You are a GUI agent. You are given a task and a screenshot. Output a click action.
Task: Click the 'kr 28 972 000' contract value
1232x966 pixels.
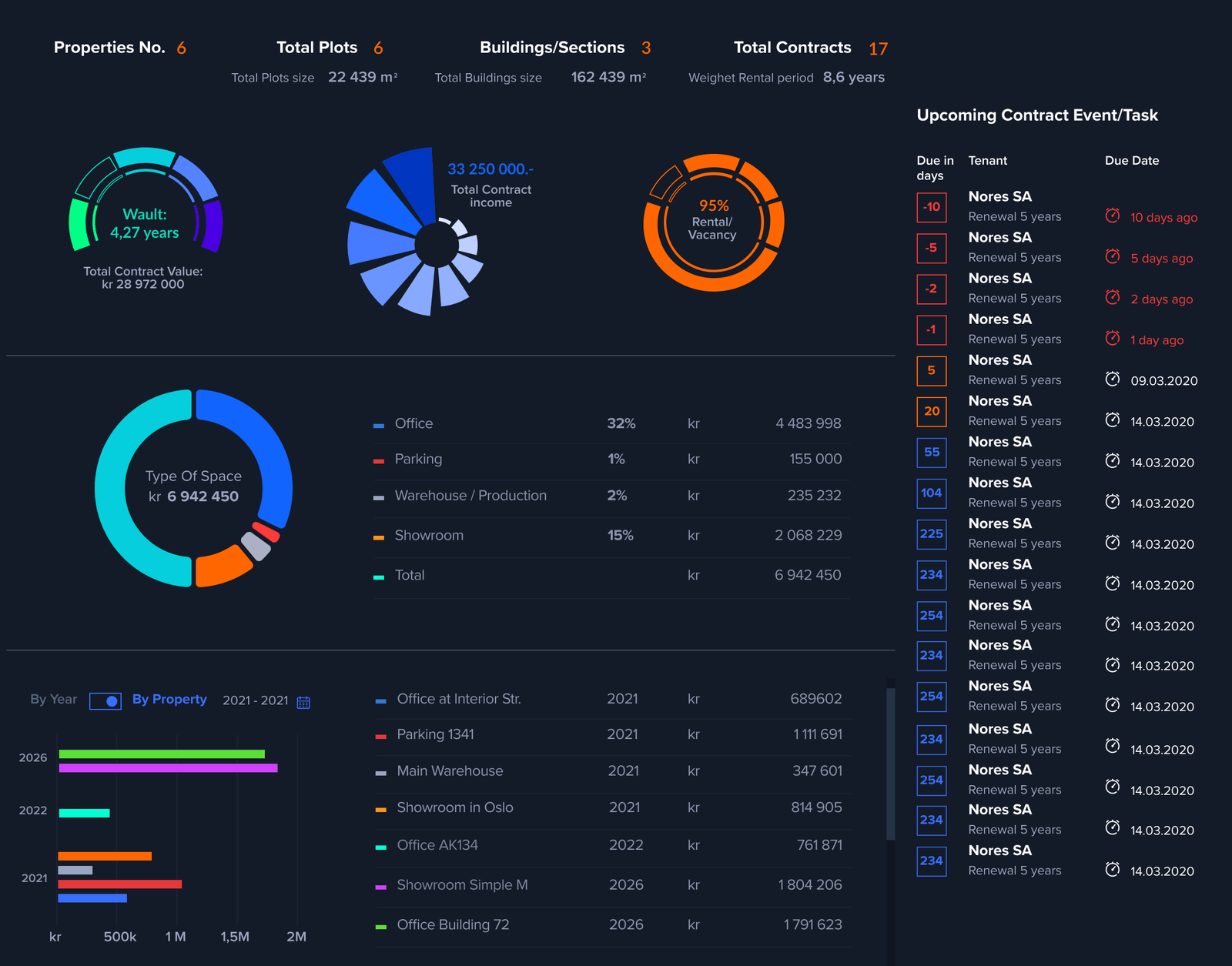[x=143, y=284]
